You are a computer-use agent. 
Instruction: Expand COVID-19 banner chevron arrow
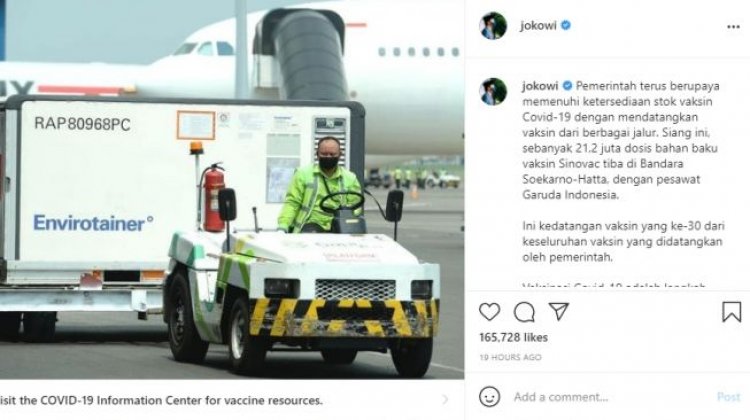(x=445, y=399)
